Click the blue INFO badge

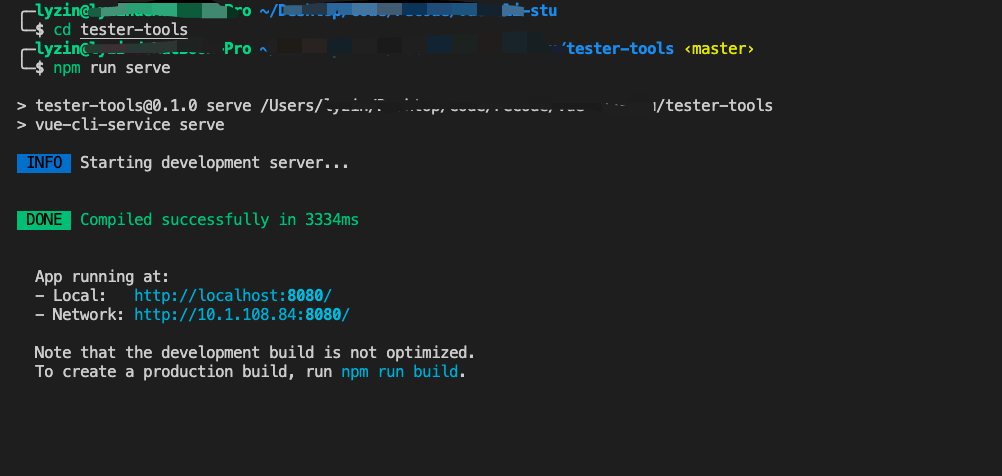(43, 163)
